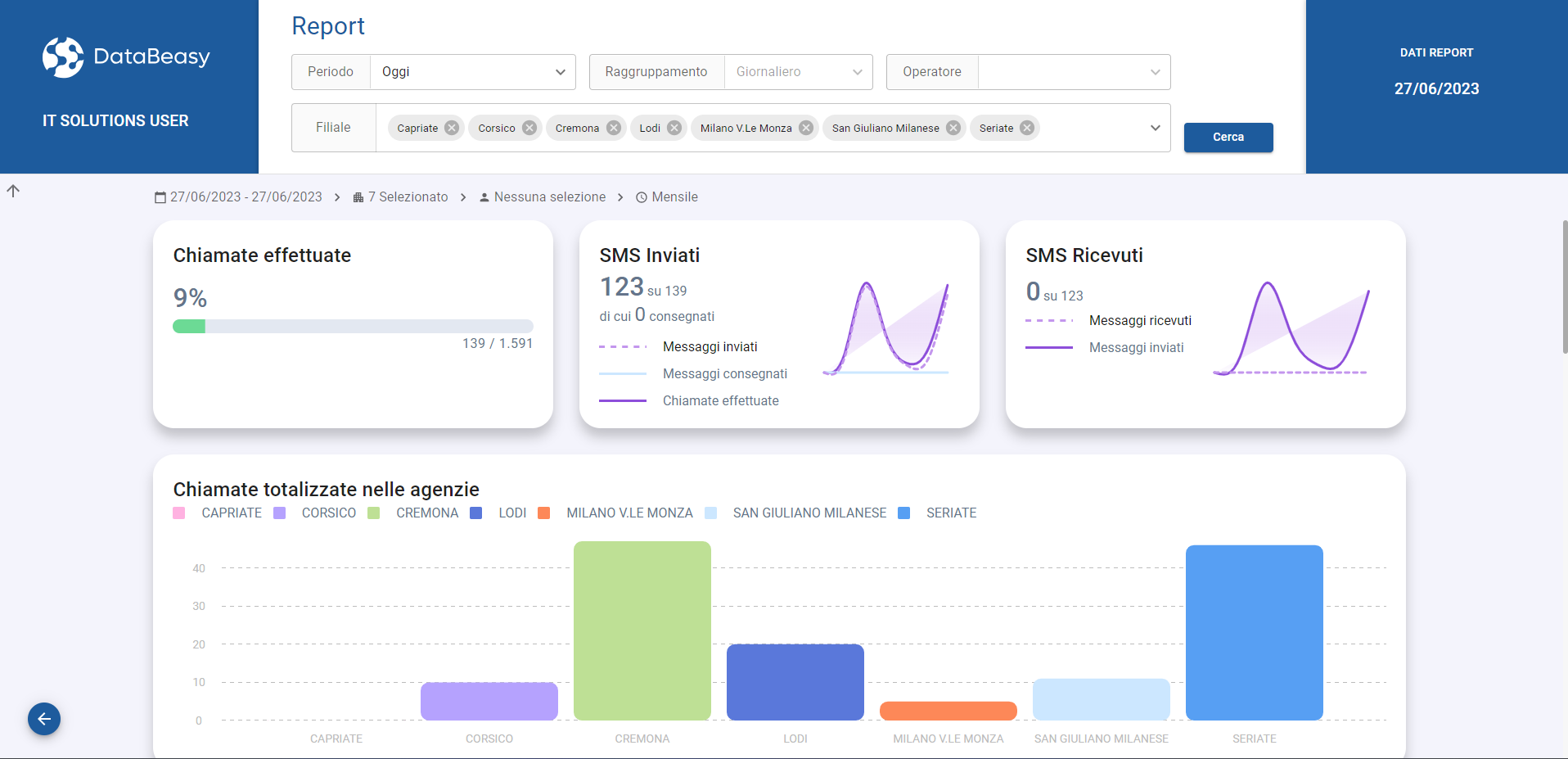Delete the Lodi chip with its X icon
The height and width of the screenshot is (759, 1568).
[674, 128]
